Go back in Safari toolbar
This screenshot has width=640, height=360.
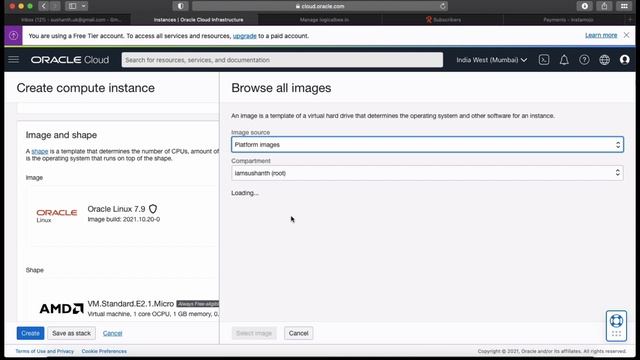[44, 6]
